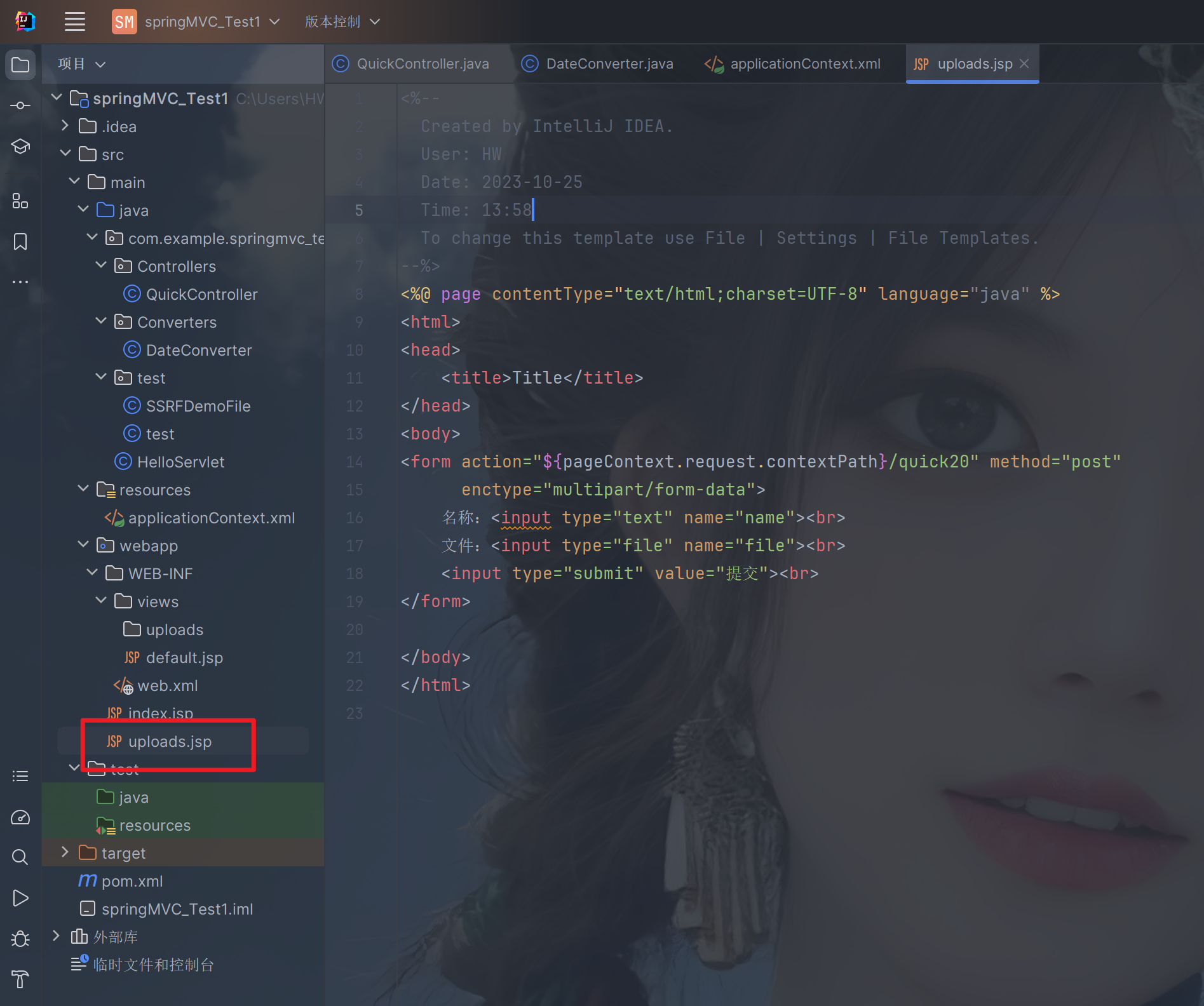This screenshot has width=1204, height=1006.
Task: Switch to the DateConverter.java tab
Action: 597,64
